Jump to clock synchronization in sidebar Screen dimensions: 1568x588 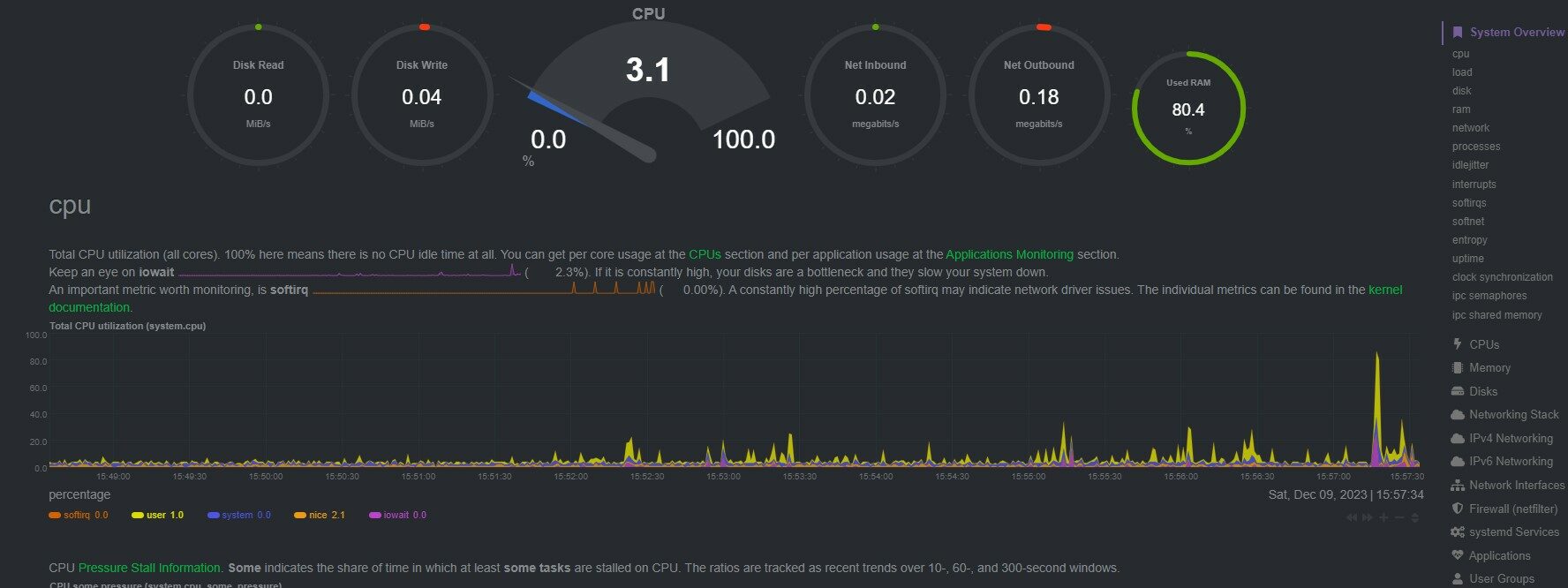tap(1503, 277)
